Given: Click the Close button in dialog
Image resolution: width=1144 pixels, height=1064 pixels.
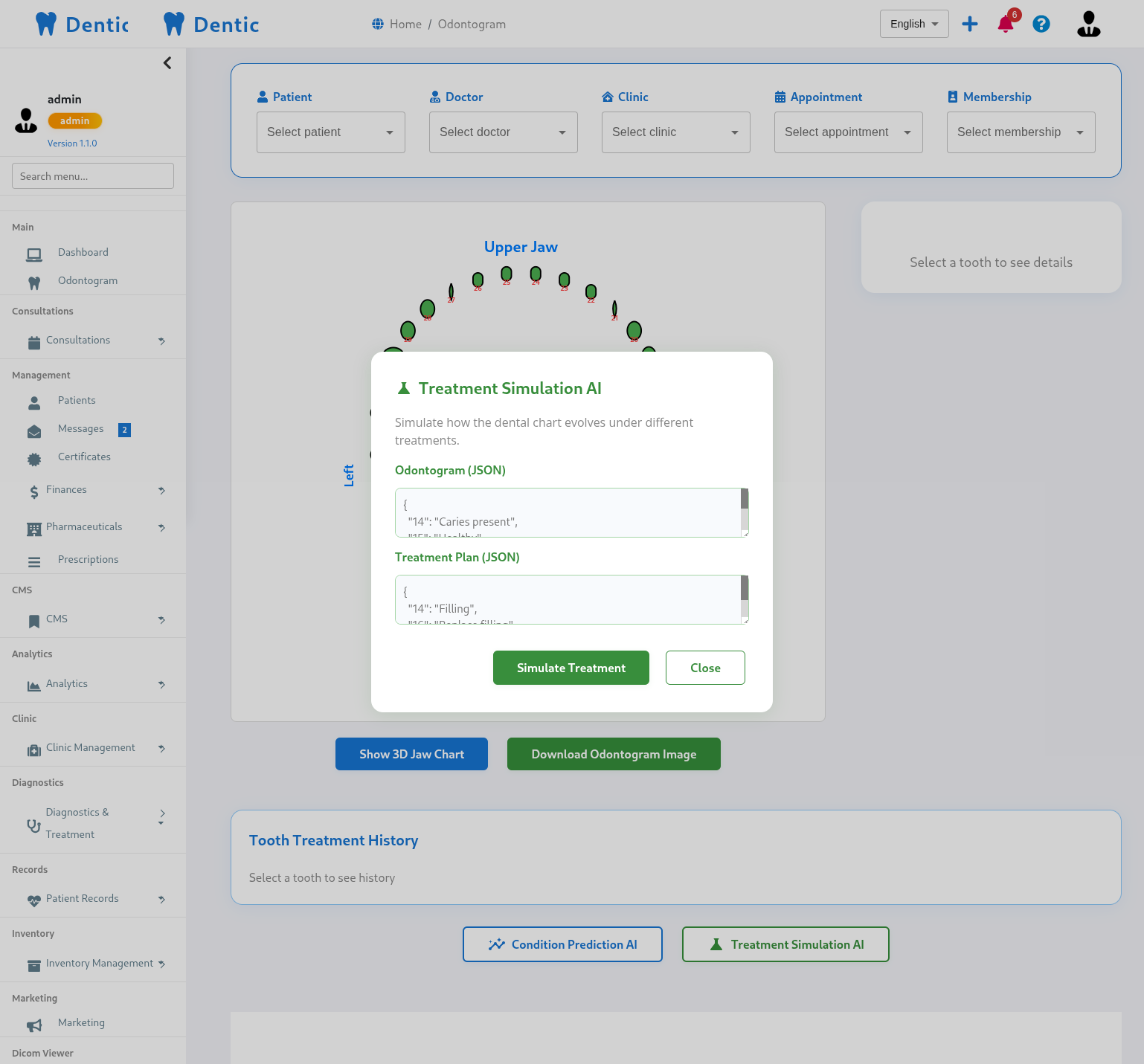Looking at the screenshot, I should tap(704, 668).
